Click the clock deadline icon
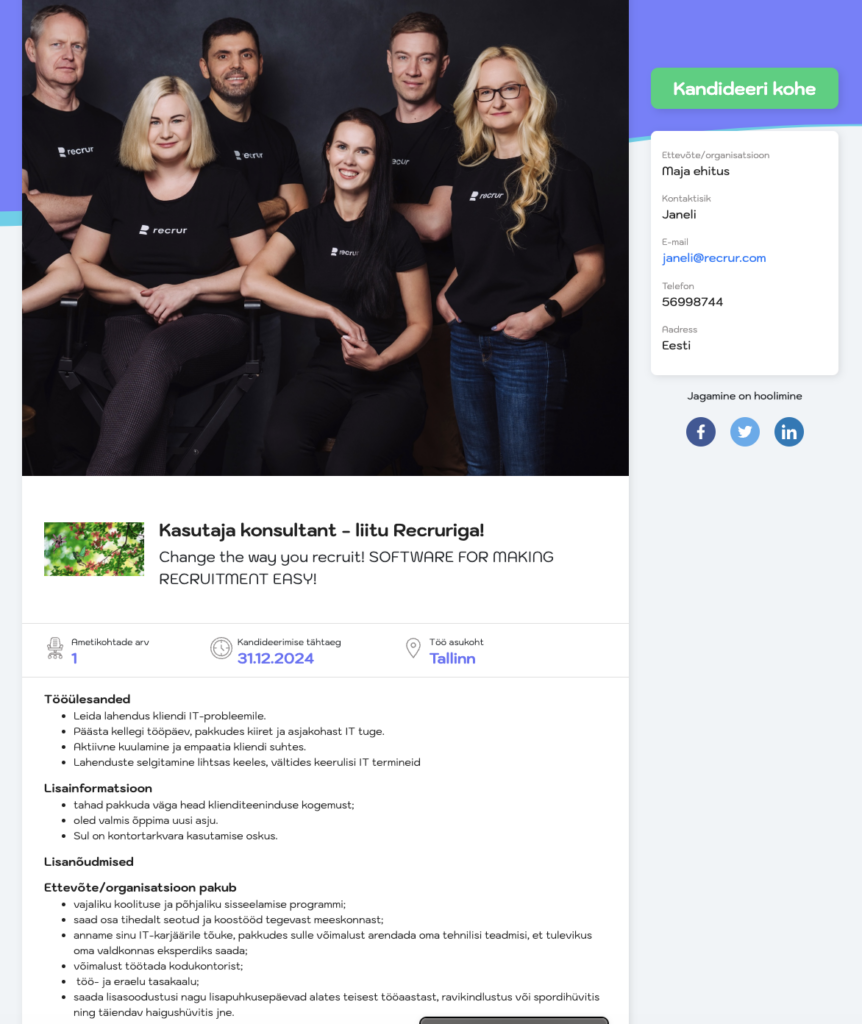The width and height of the screenshot is (862, 1024). (221, 648)
